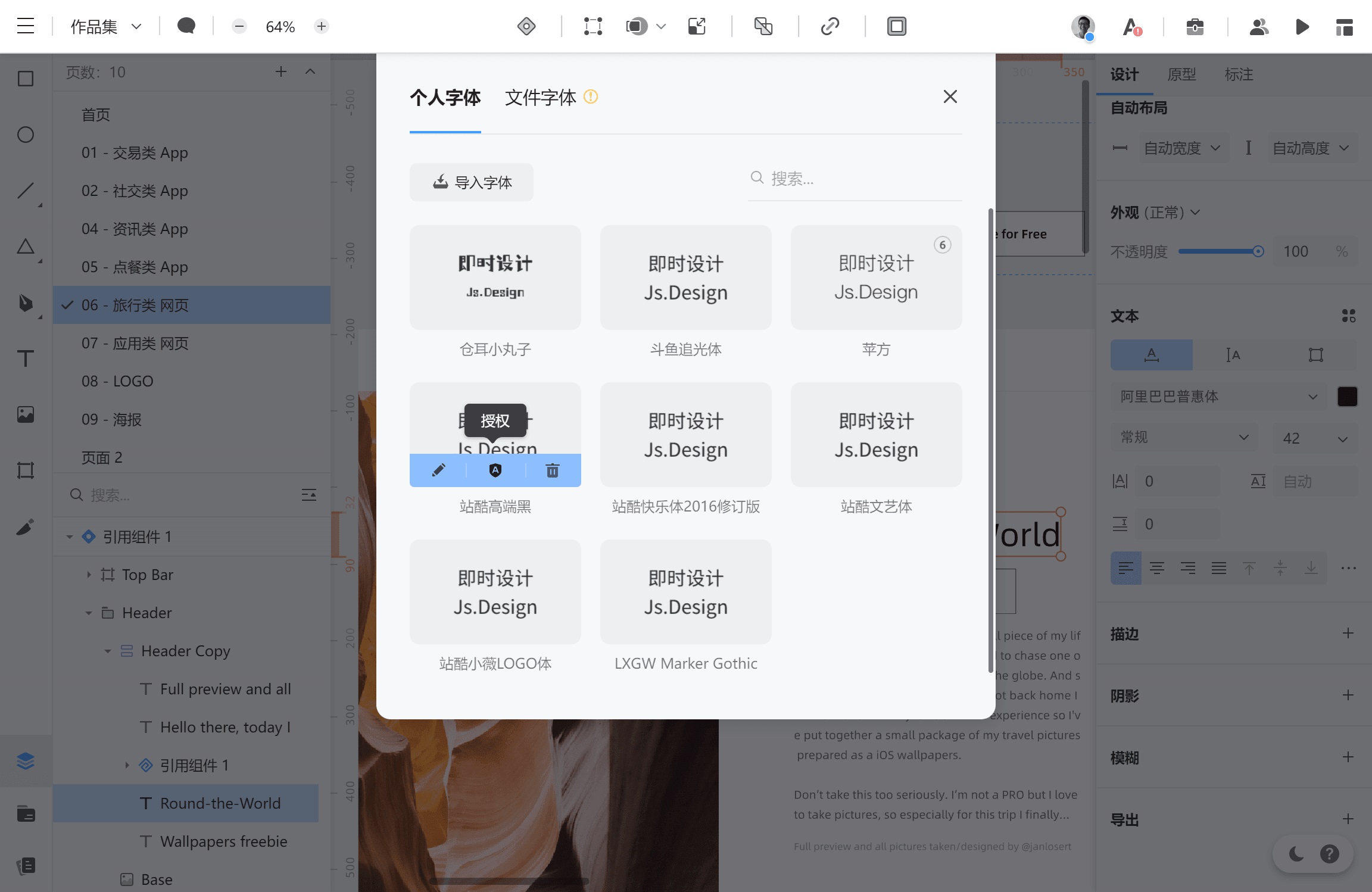The width and height of the screenshot is (1372, 892).
Task: Toggle left-align text formatting button
Action: [1125, 568]
